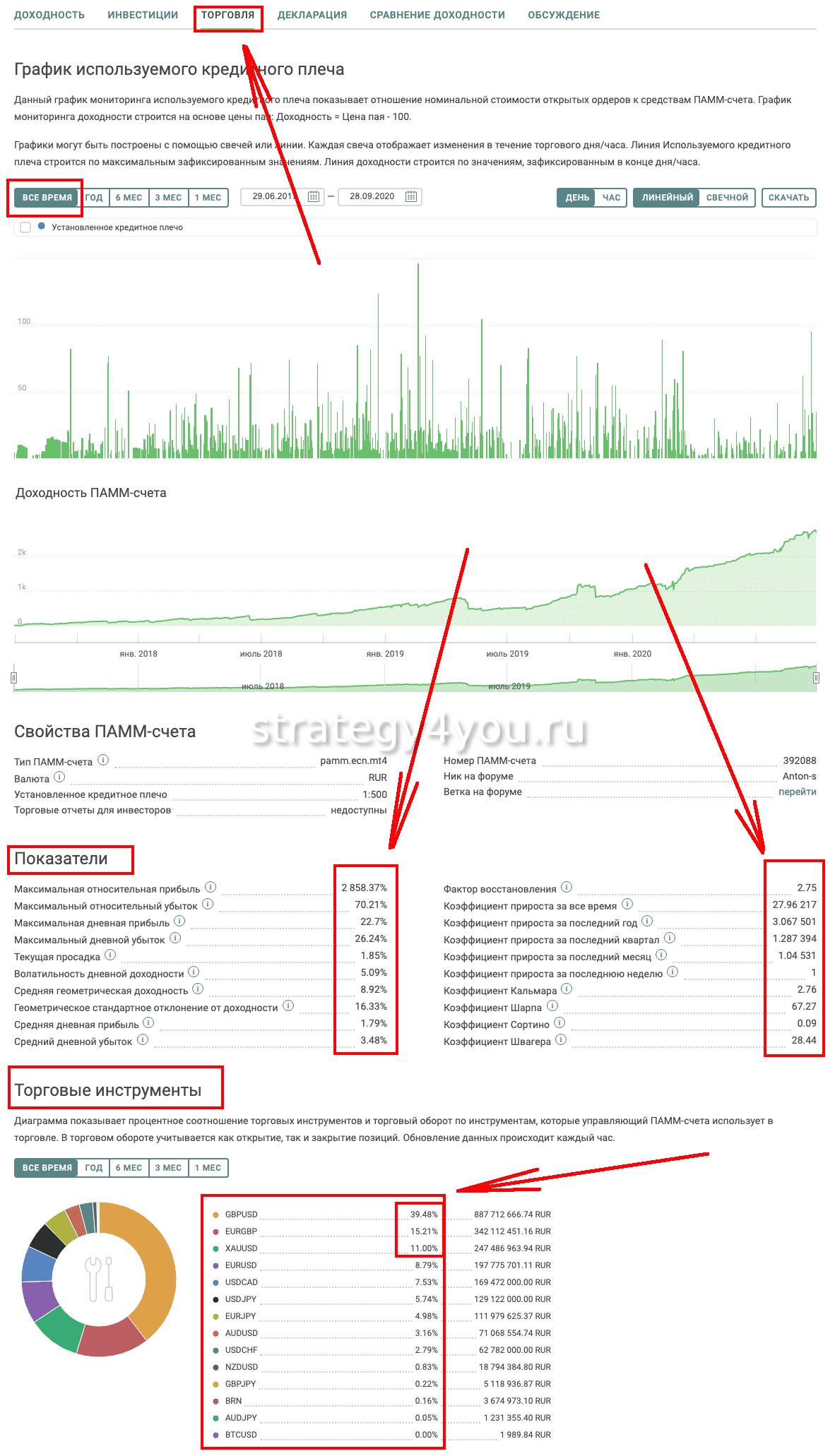
Task: Click right handle of chart range slider
Action: tap(816, 678)
